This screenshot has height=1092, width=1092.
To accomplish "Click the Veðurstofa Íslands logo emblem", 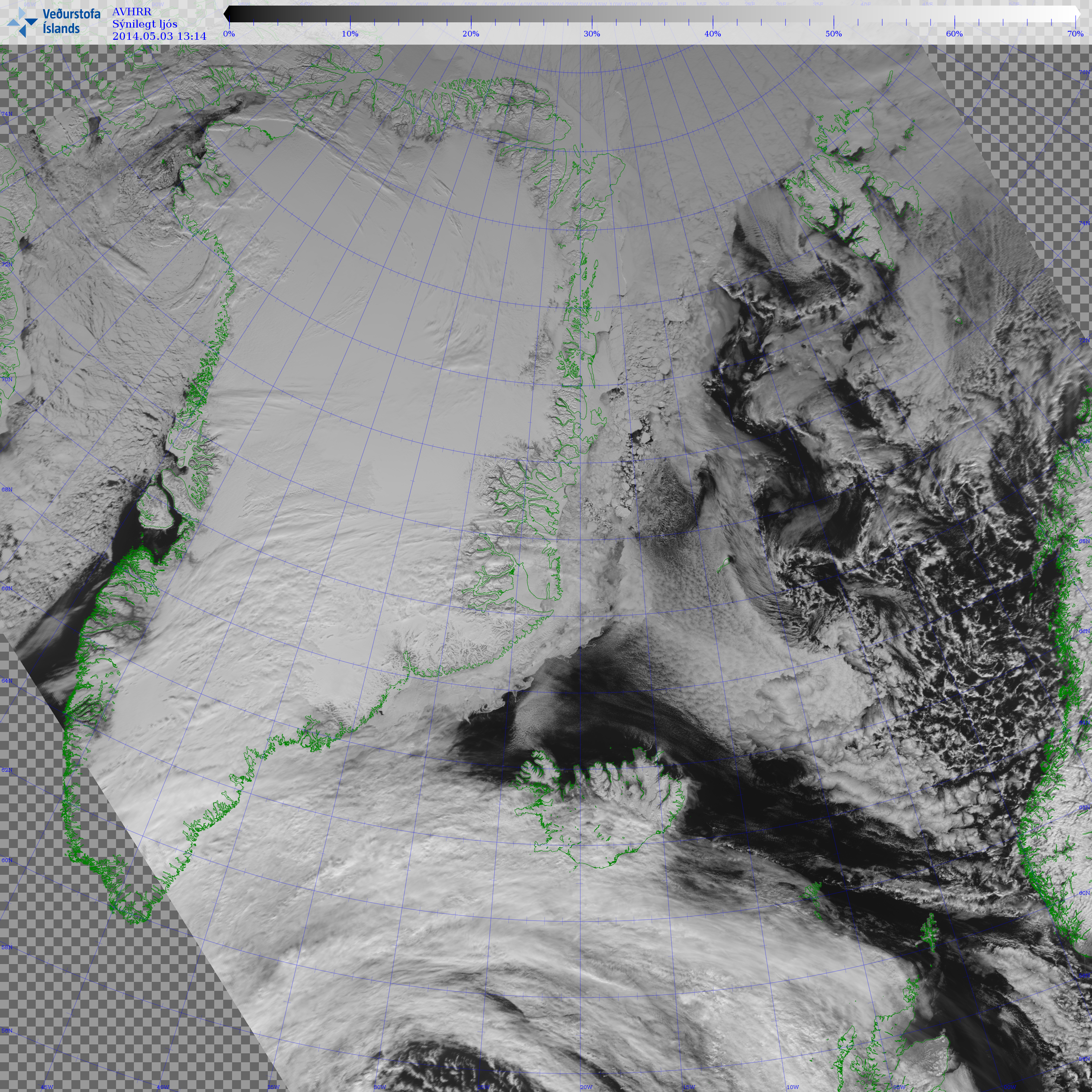I will pos(22,23).
